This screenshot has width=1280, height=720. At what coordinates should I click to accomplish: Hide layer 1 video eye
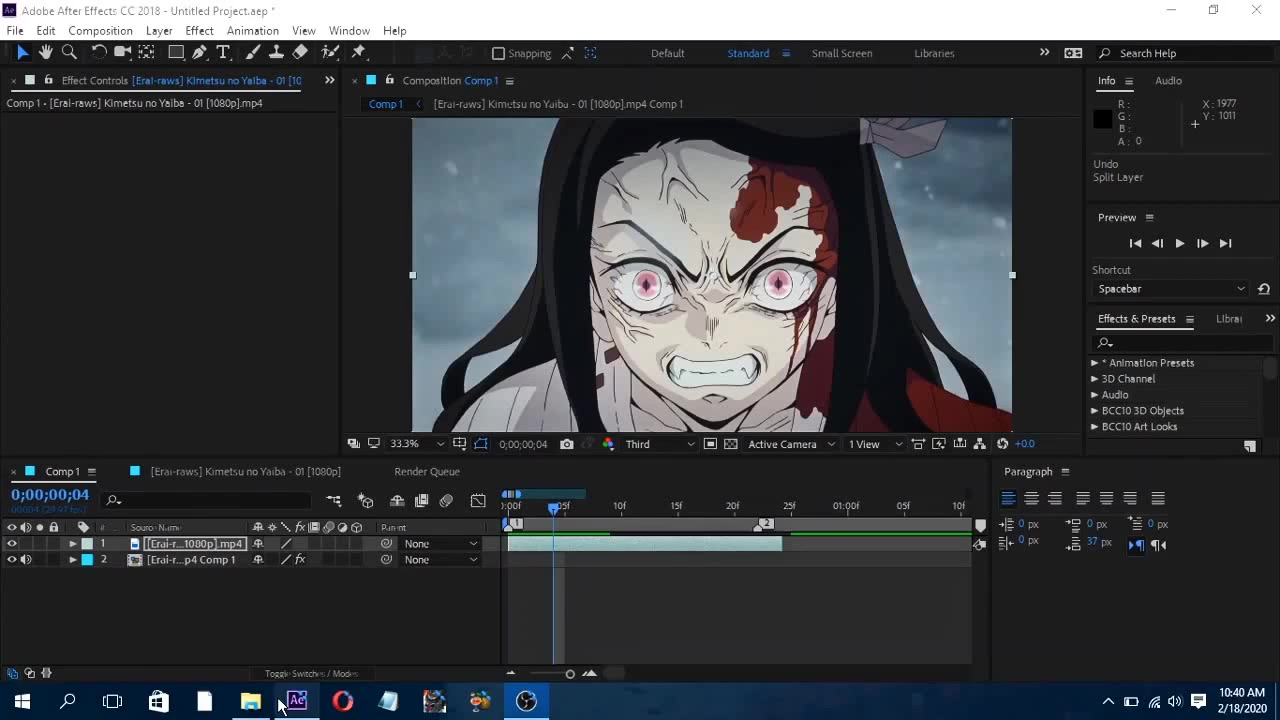pyautogui.click(x=12, y=544)
